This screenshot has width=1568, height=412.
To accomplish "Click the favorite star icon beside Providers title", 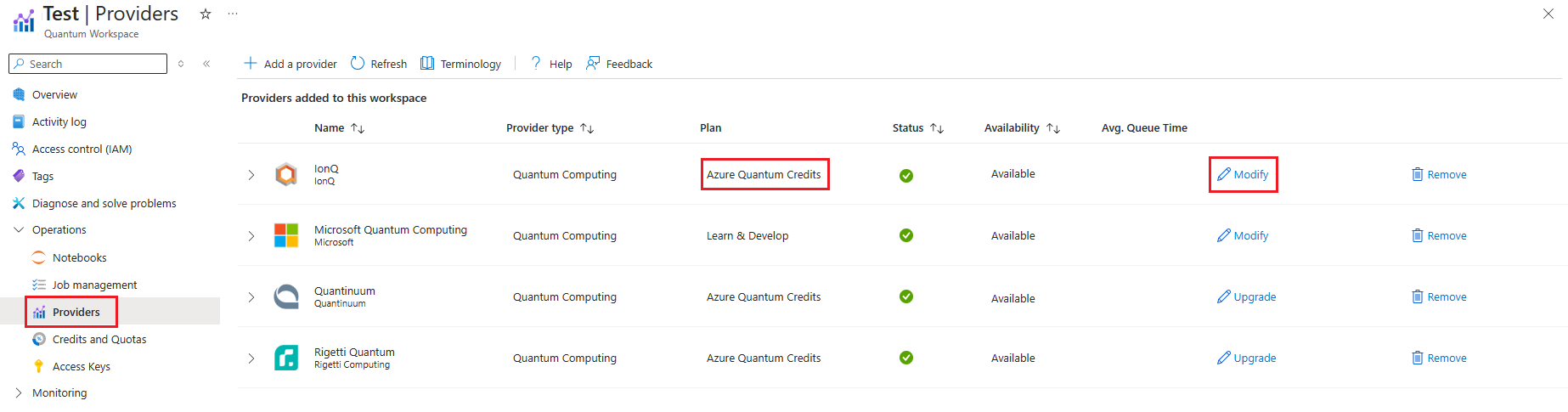I will [x=205, y=14].
